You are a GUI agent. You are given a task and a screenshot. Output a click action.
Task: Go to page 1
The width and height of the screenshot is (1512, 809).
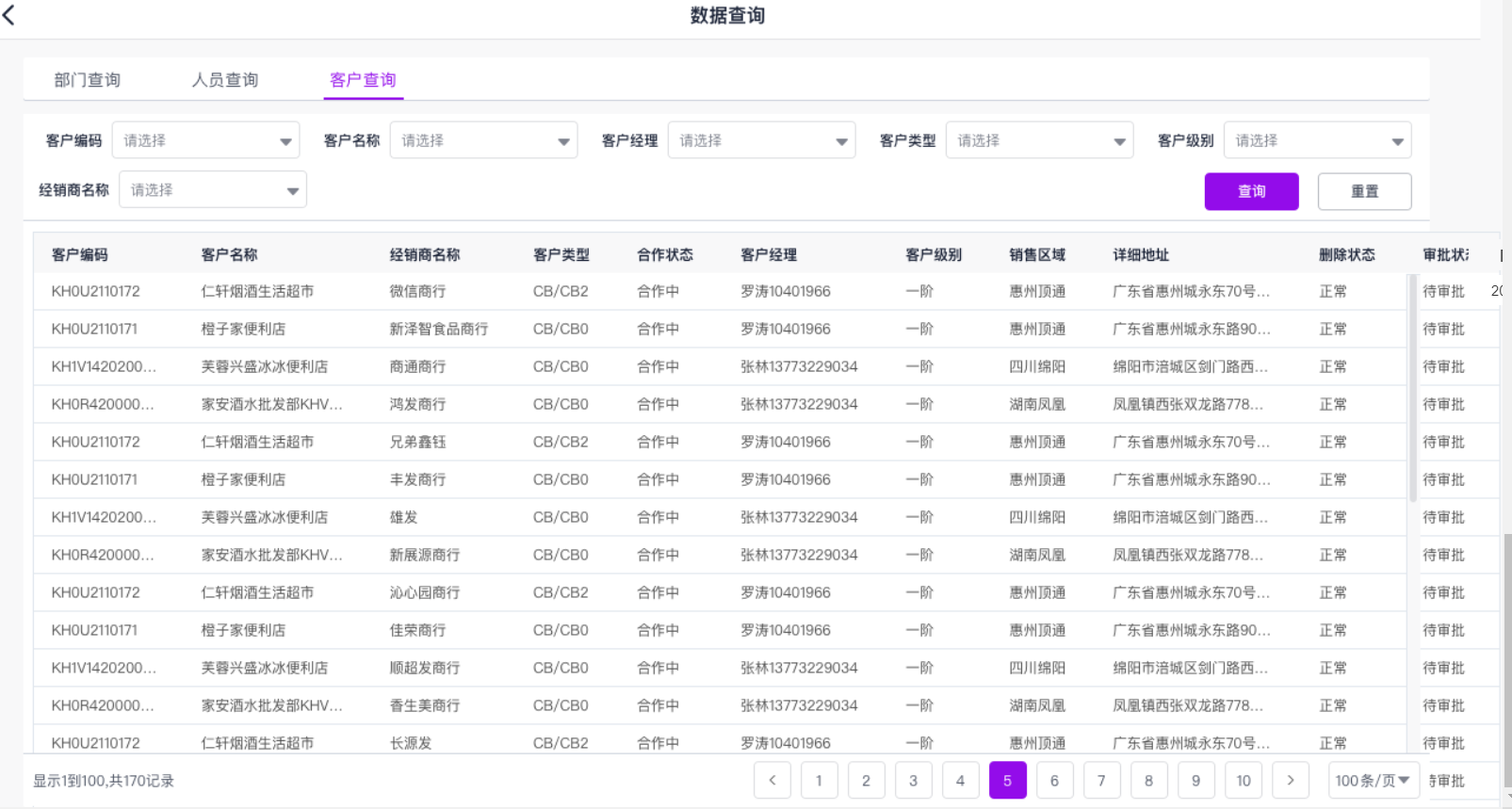point(820,781)
